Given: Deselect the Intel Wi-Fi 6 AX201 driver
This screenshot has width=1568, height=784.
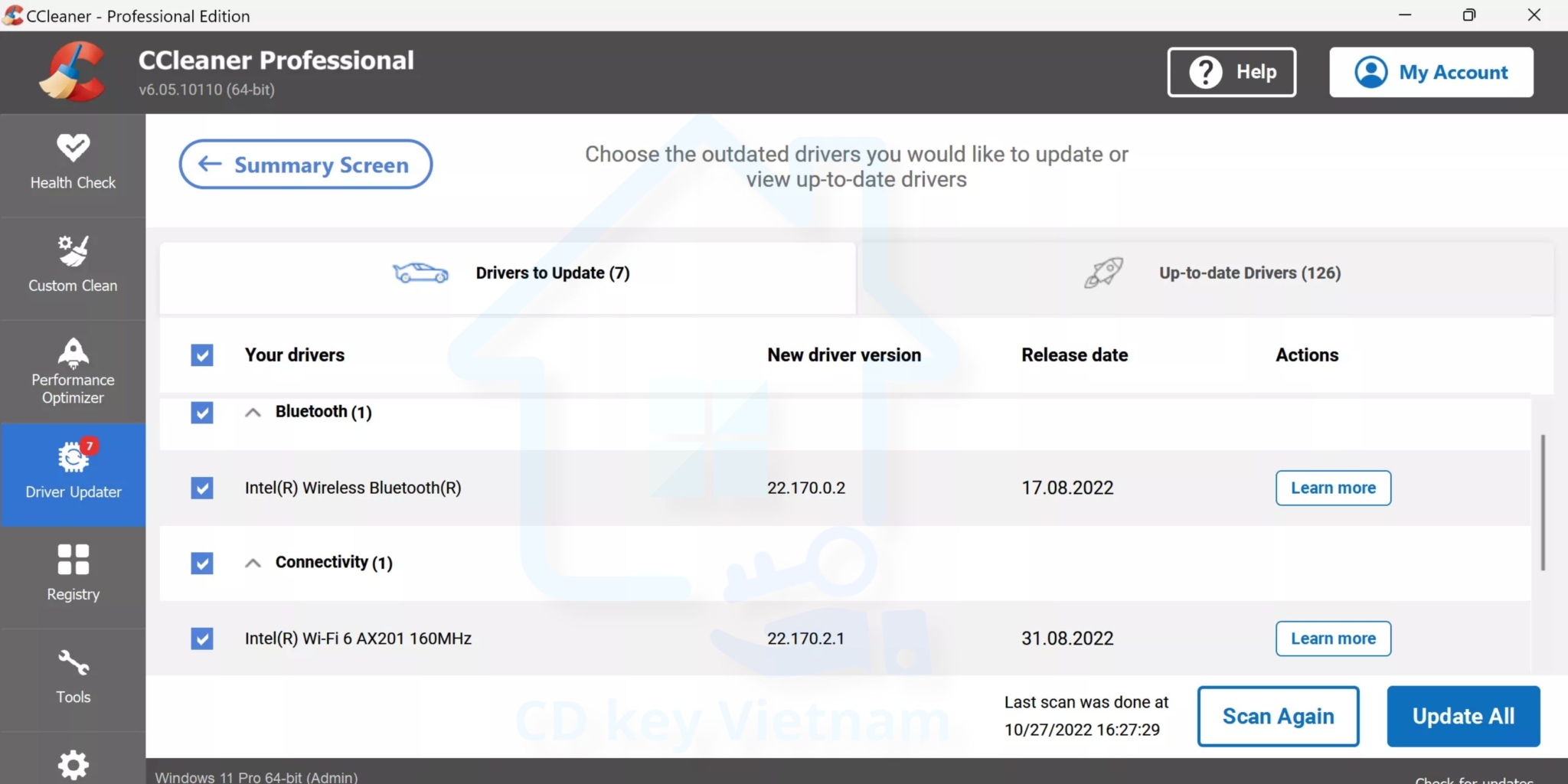Looking at the screenshot, I should [201, 639].
